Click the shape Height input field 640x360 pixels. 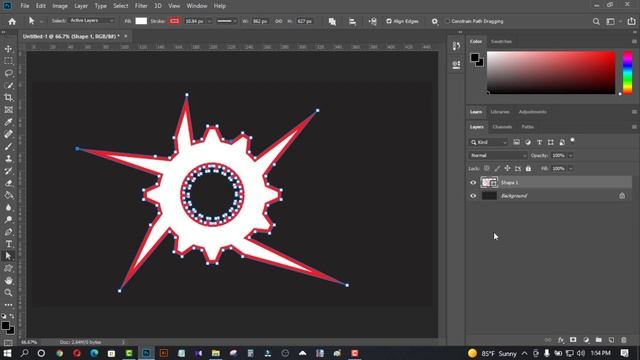(304, 21)
